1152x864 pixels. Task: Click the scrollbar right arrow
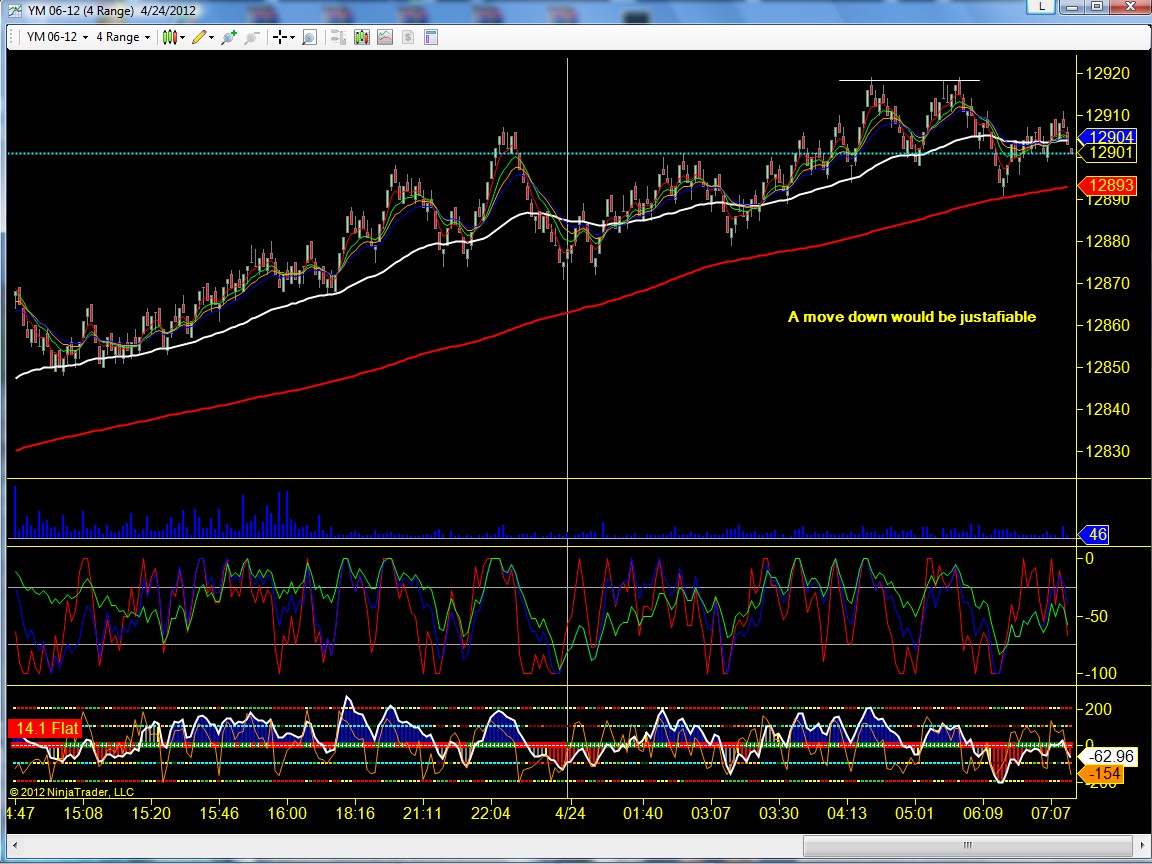pos(1141,845)
